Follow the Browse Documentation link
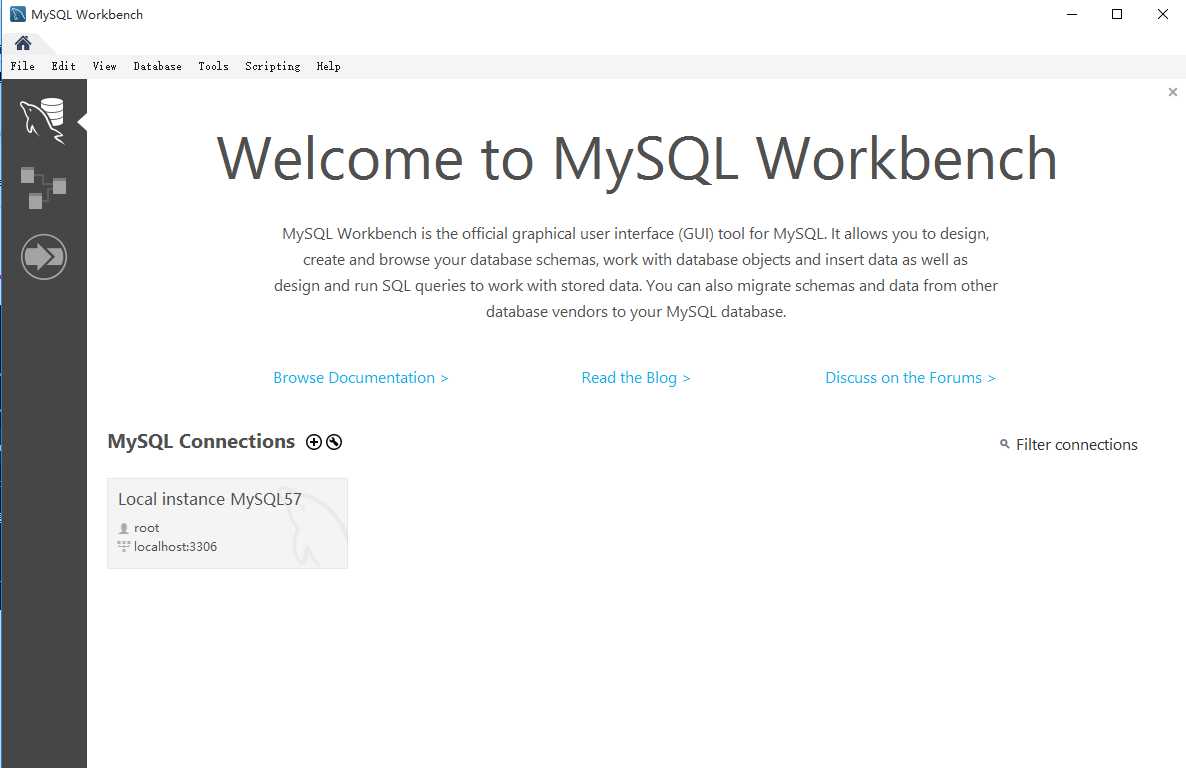The height and width of the screenshot is (768, 1186). click(361, 378)
